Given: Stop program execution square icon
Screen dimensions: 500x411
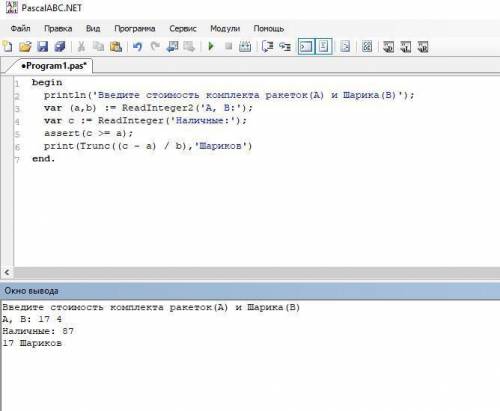Looking at the screenshot, I should 228,46.
